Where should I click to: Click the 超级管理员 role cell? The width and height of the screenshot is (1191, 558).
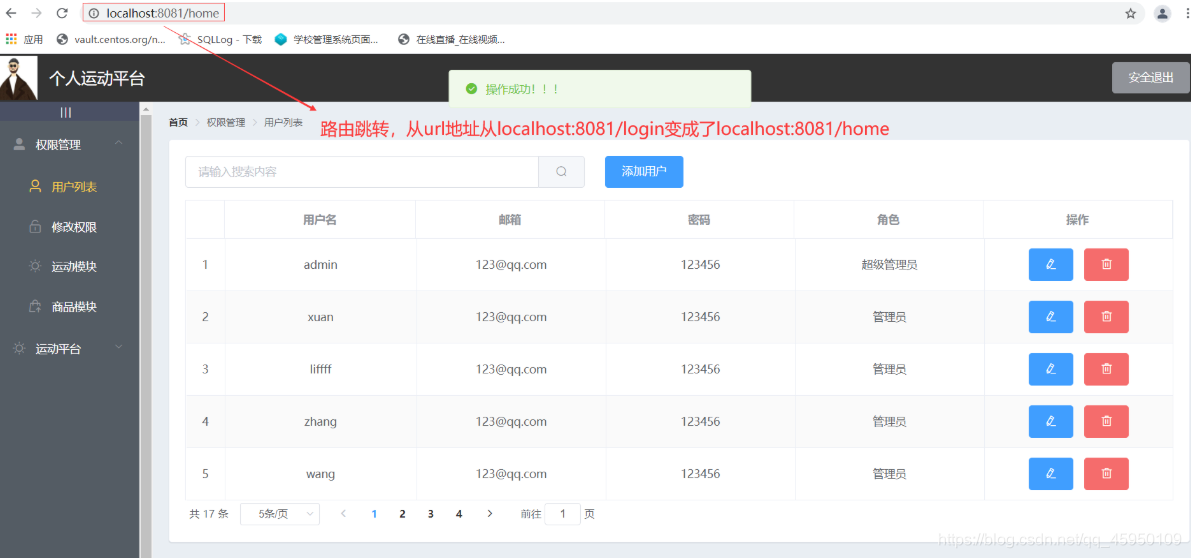pyautogui.click(x=889, y=265)
